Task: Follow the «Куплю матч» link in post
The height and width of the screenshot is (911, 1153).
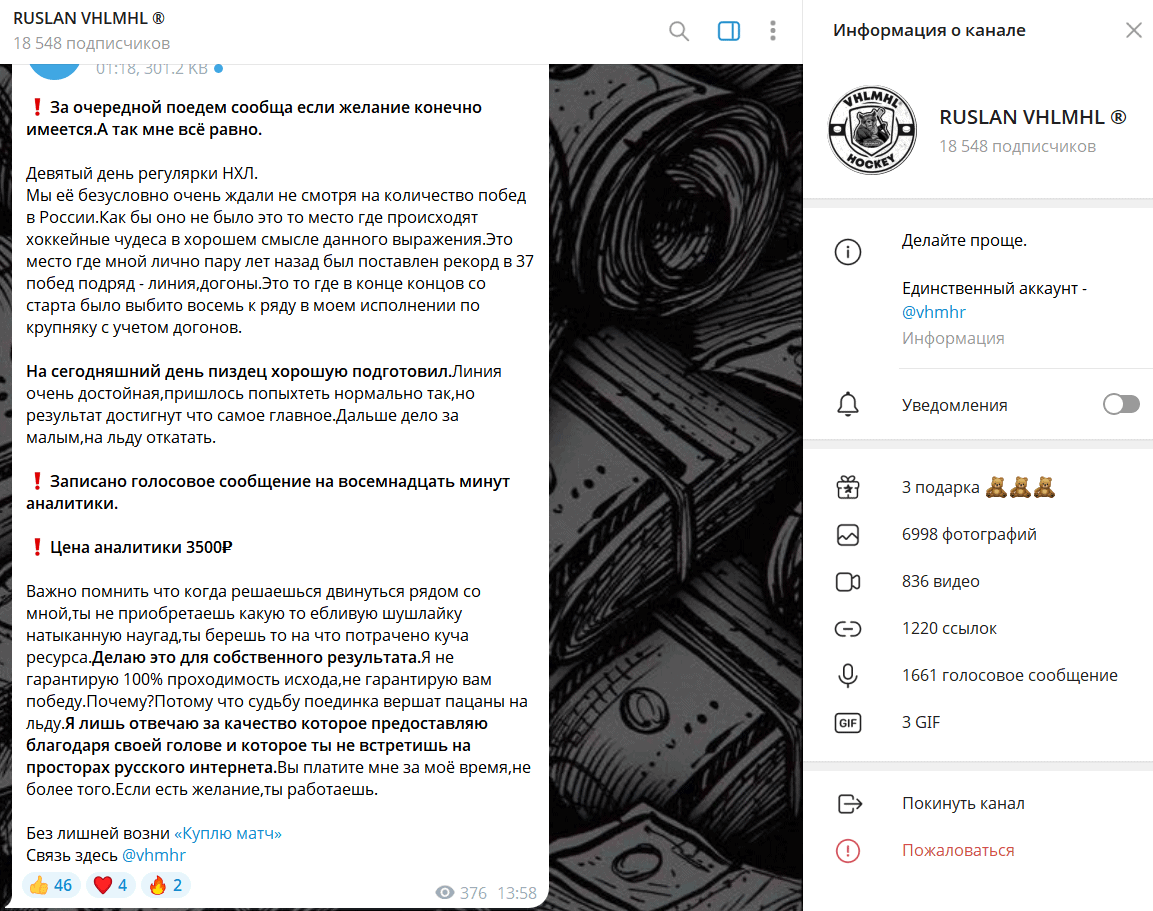Action: tap(228, 833)
